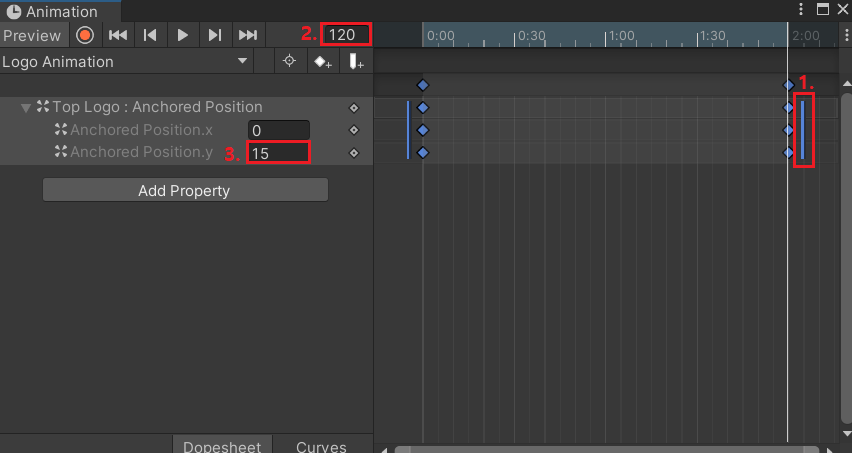Select Anchored Position.y keyframe at 0:00
The height and width of the screenshot is (453, 852).
tap(423, 153)
